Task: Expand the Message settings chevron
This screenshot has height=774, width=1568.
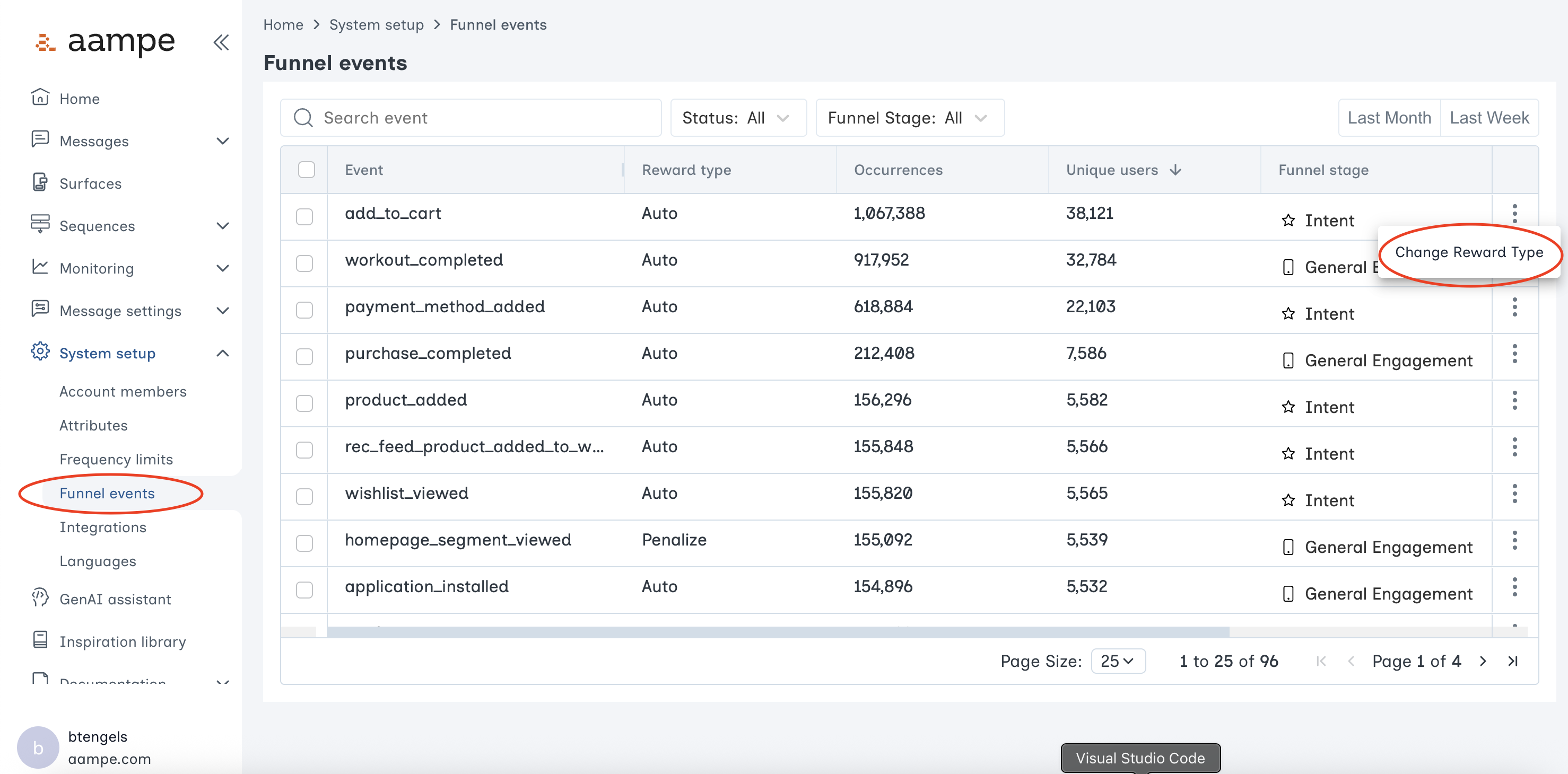Action: coord(223,311)
